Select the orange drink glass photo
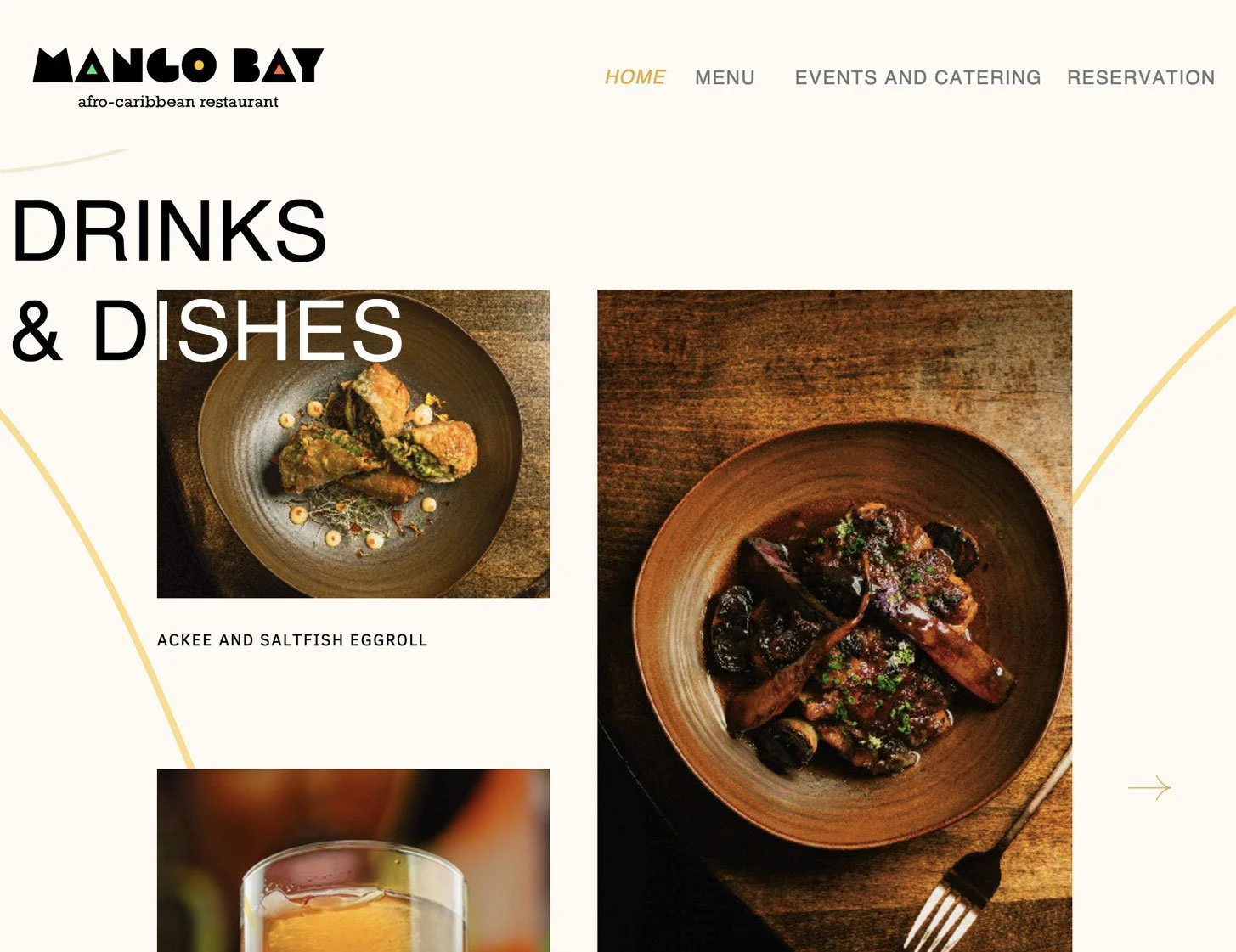Image resolution: width=1236 pixels, height=952 pixels. (x=353, y=860)
